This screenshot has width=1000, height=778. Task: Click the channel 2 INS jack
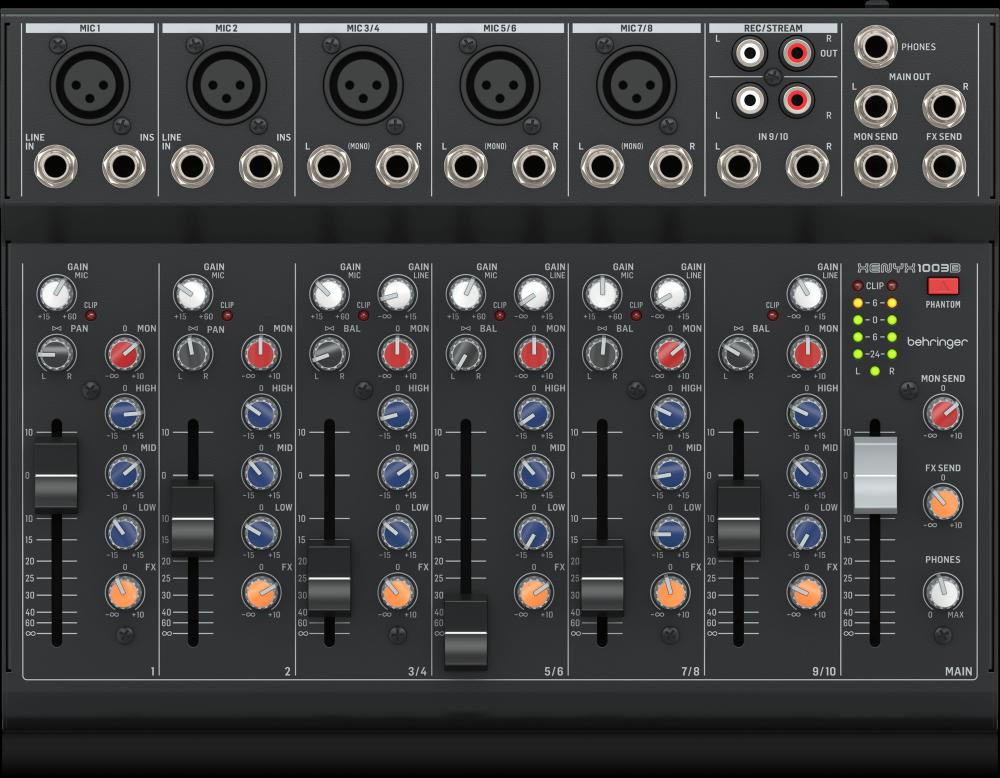point(260,166)
